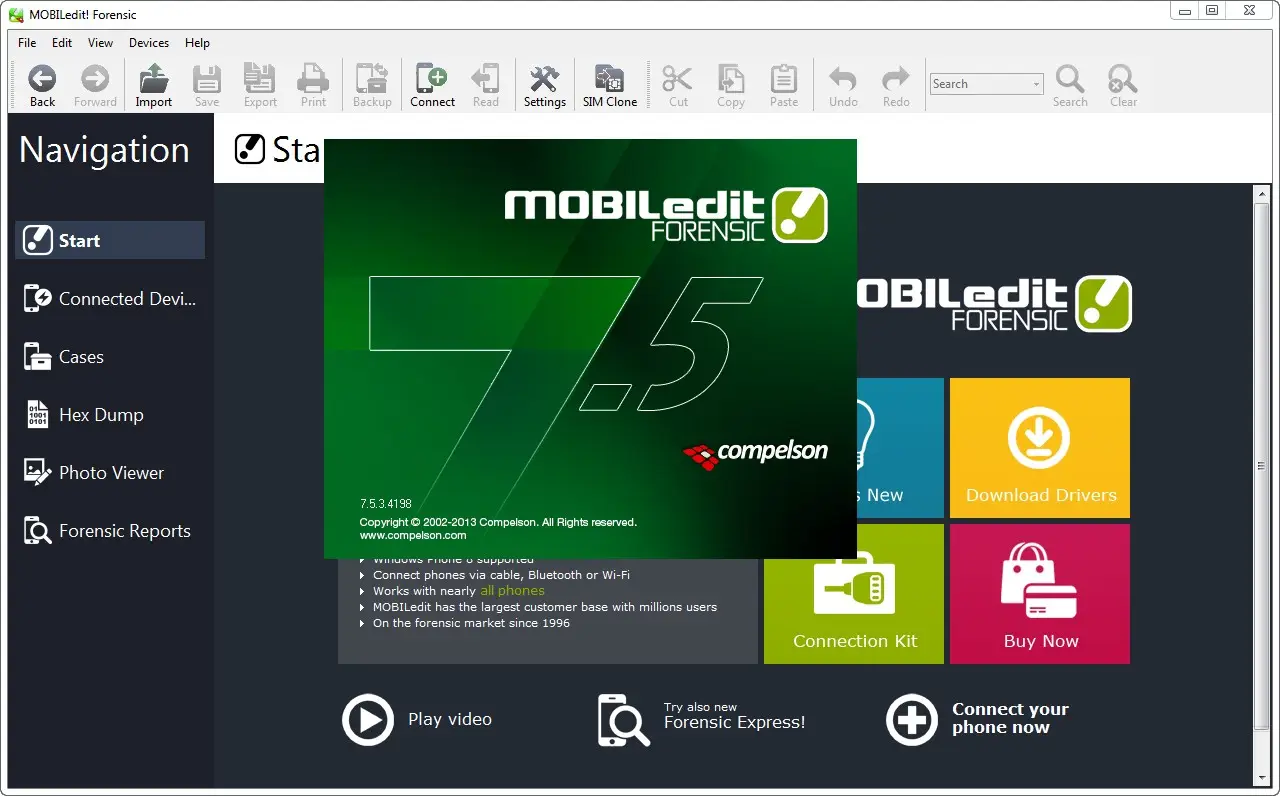This screenshot has height=796, width=1280.
Task: Click Connect your phone now
Action: point(978,719)
